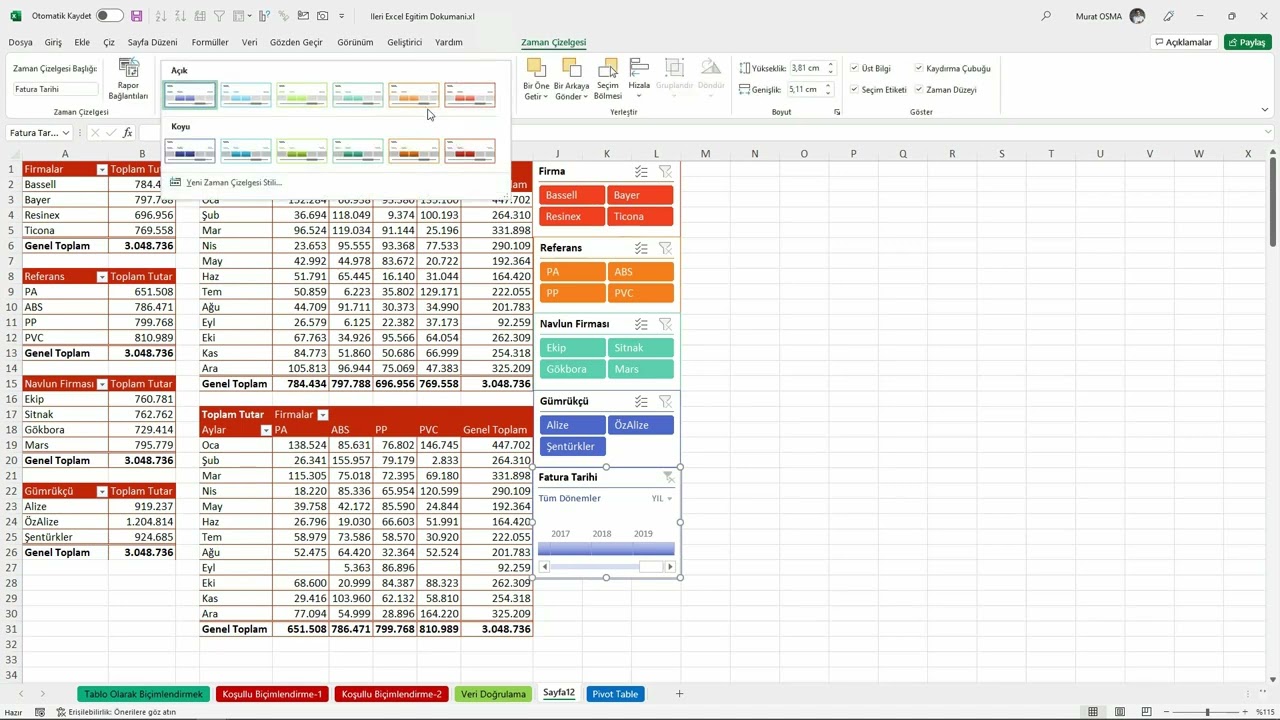Toggle the ÖzAlize slicer item

pyautogui.click(x=640, y=425)
